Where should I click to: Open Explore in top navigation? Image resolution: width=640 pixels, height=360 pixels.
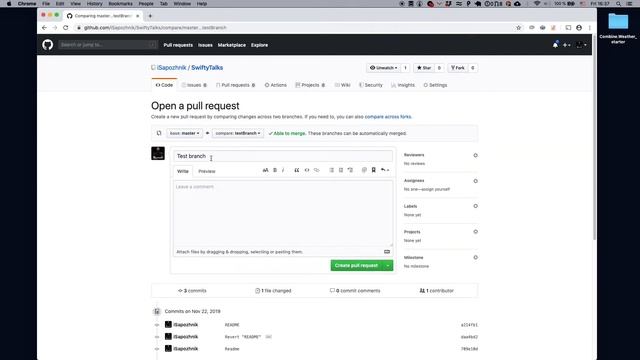(259, 45)
